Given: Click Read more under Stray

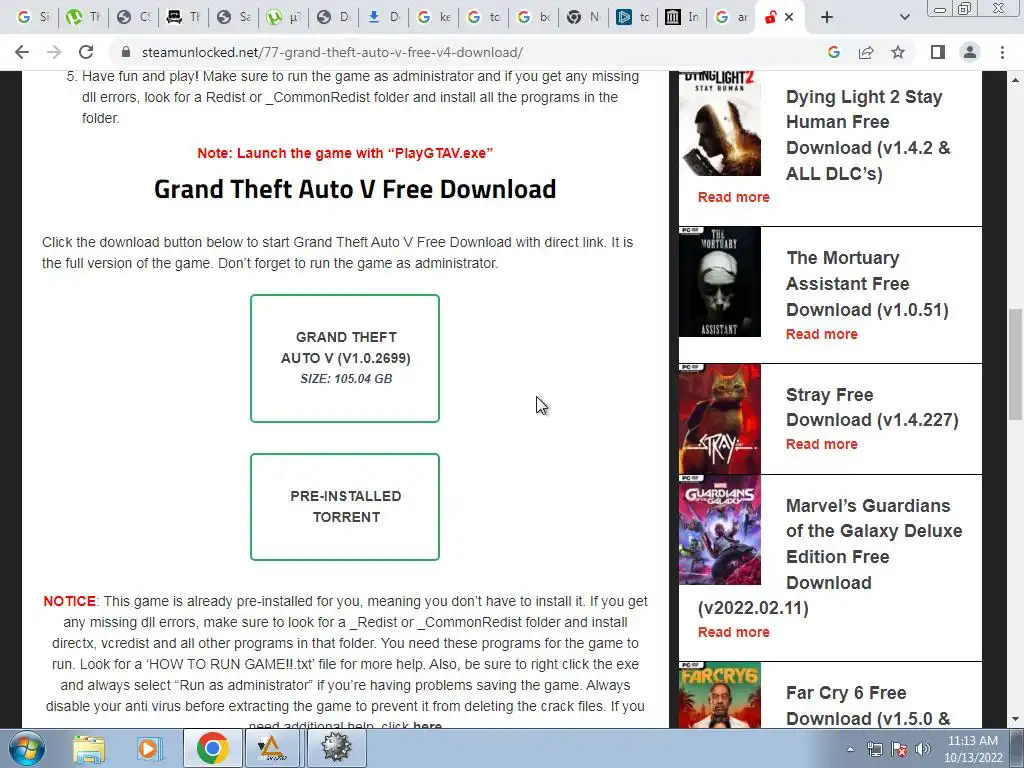Looking at the screenshot, I should 822,444.
